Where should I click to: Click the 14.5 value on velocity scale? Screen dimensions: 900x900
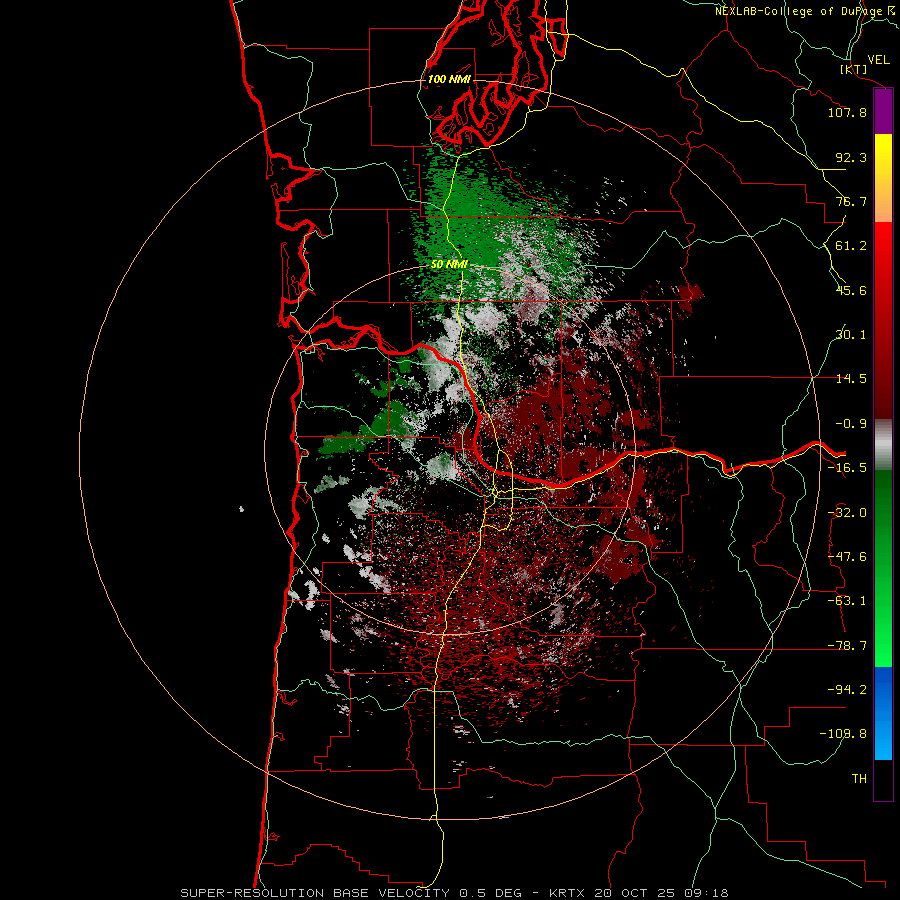tap(851, 379)
